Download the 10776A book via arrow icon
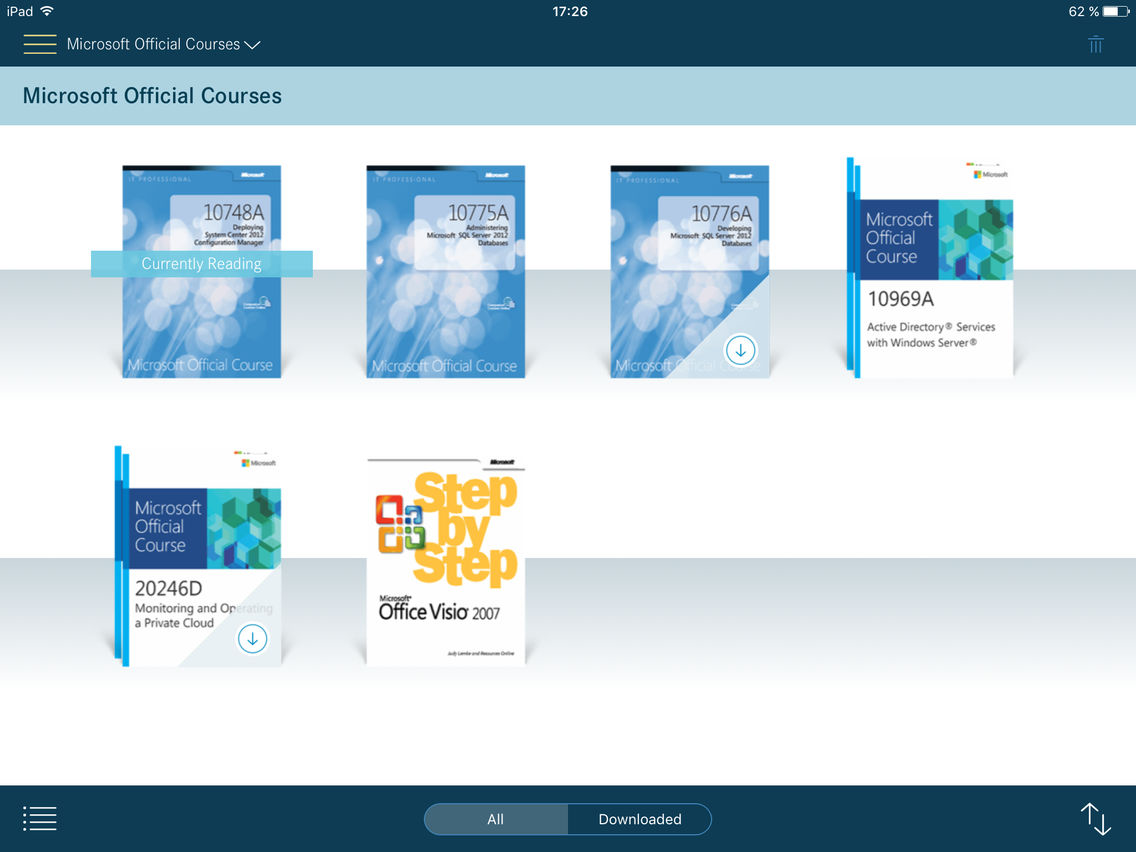Screen dimensions: 1136x852 [x=740, y=351]
